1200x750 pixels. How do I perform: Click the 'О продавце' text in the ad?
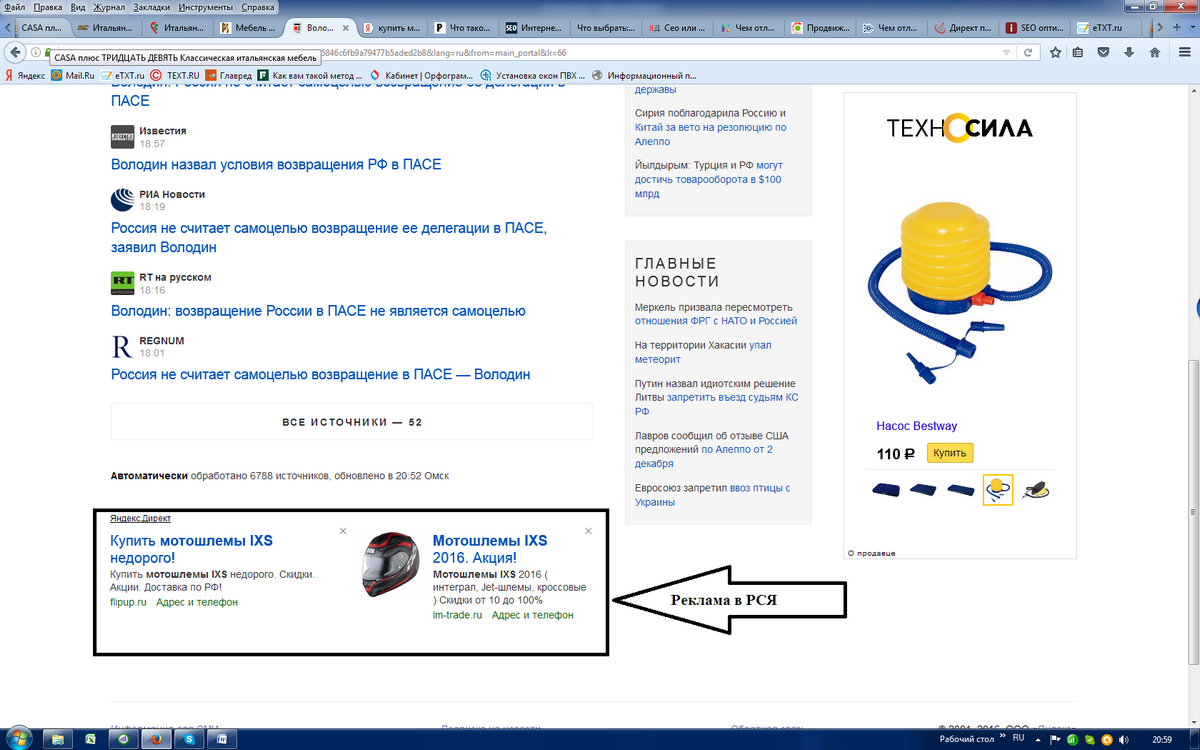click(x=872, y=553)
